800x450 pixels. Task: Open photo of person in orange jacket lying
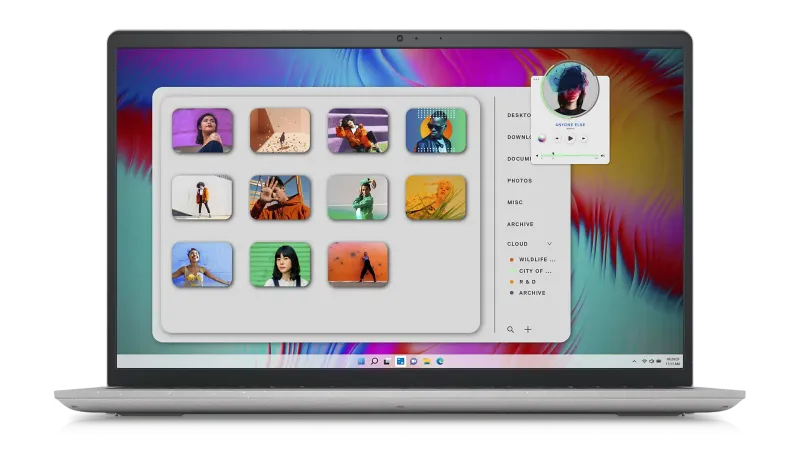358,131
